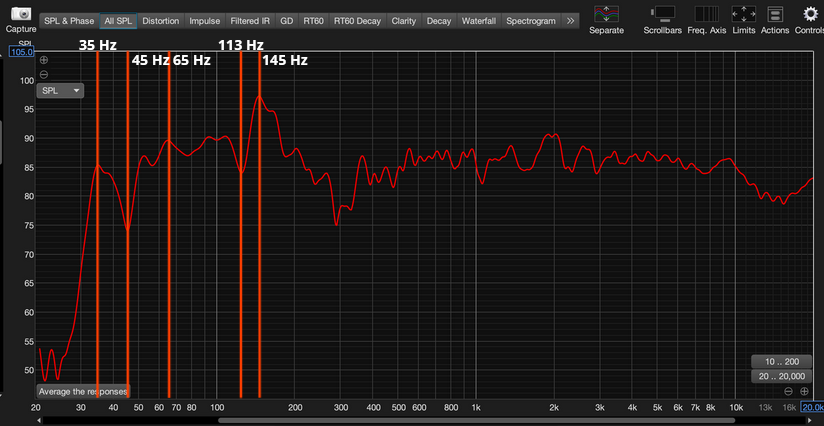Image resolution: width=824 pixels, height=426 pixels.
Task: Click the horizontal scrollbar below the frequency axis
Action: point(420,421)
